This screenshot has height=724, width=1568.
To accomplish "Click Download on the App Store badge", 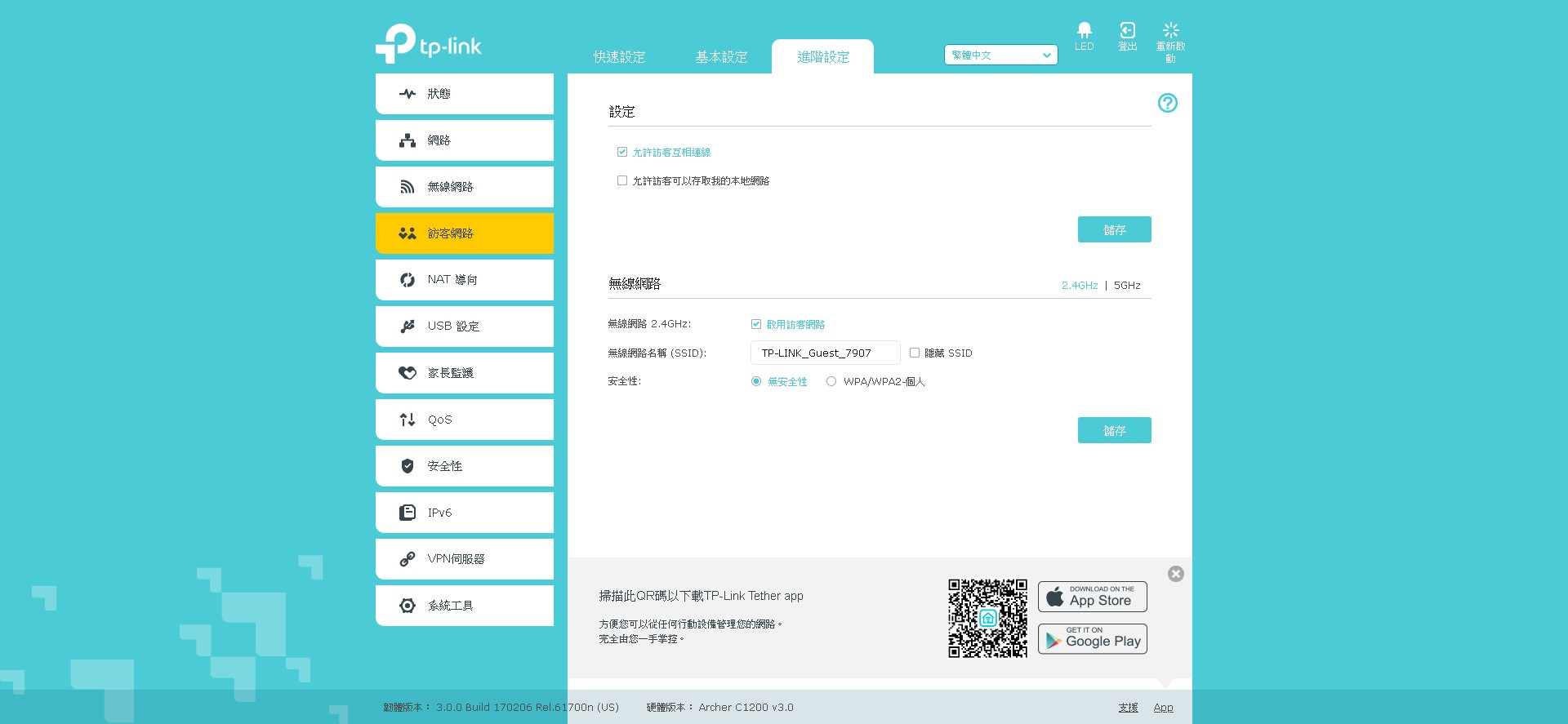I will [1092, 597].
